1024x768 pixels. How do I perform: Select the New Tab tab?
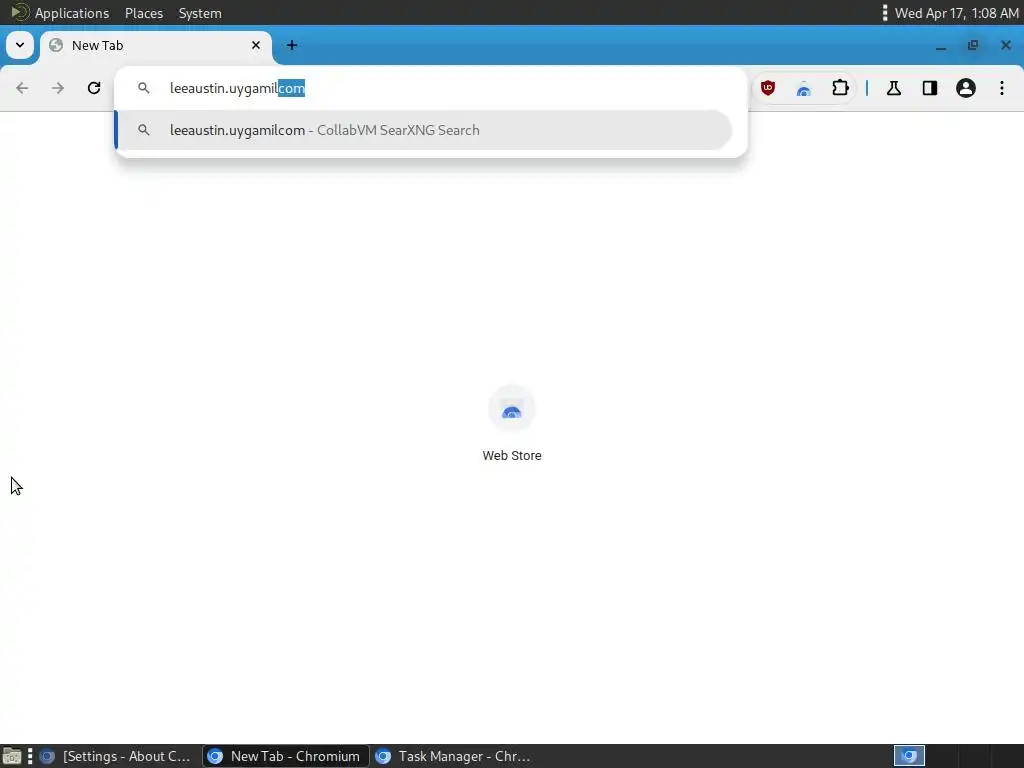(156, 46)
